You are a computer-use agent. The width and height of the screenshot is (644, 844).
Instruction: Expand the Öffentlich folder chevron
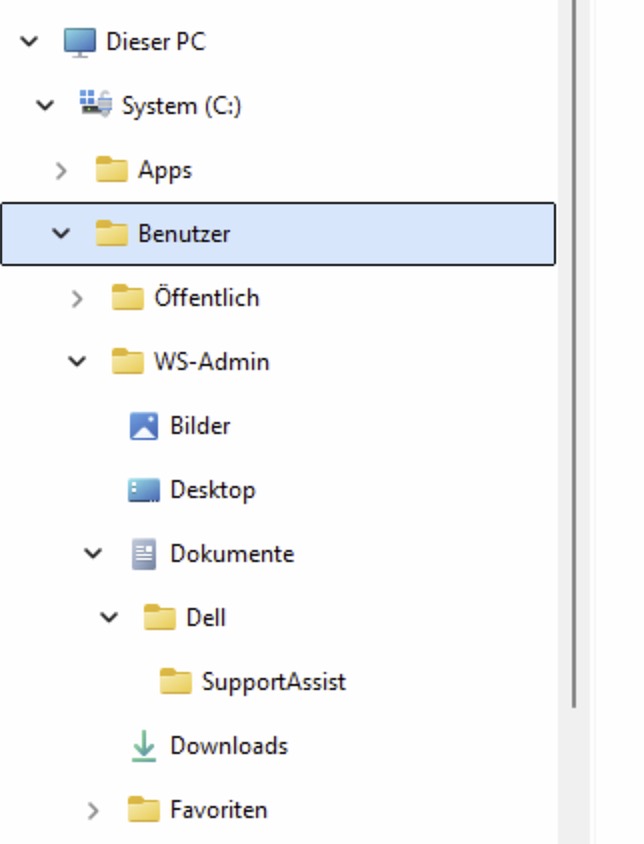(x=78, y=298)
